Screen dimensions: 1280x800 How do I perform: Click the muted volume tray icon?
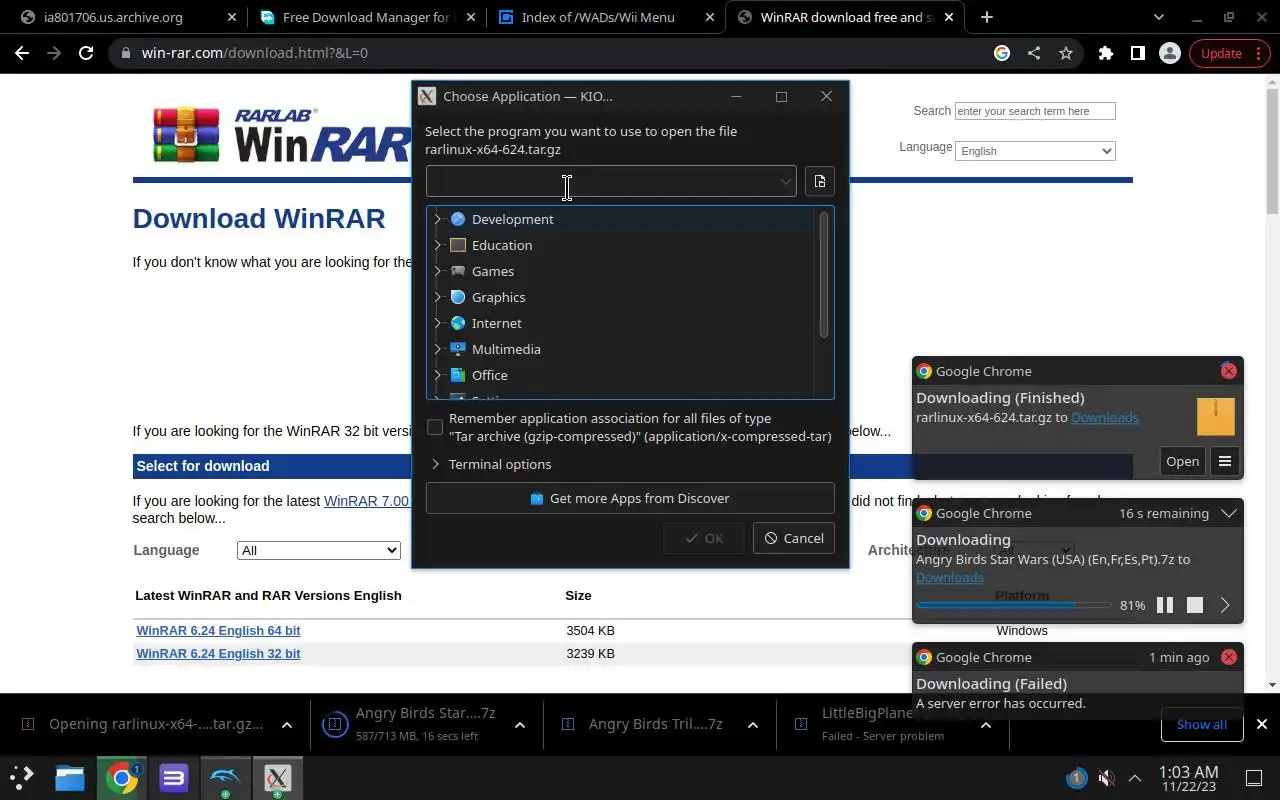[1106, 777]
